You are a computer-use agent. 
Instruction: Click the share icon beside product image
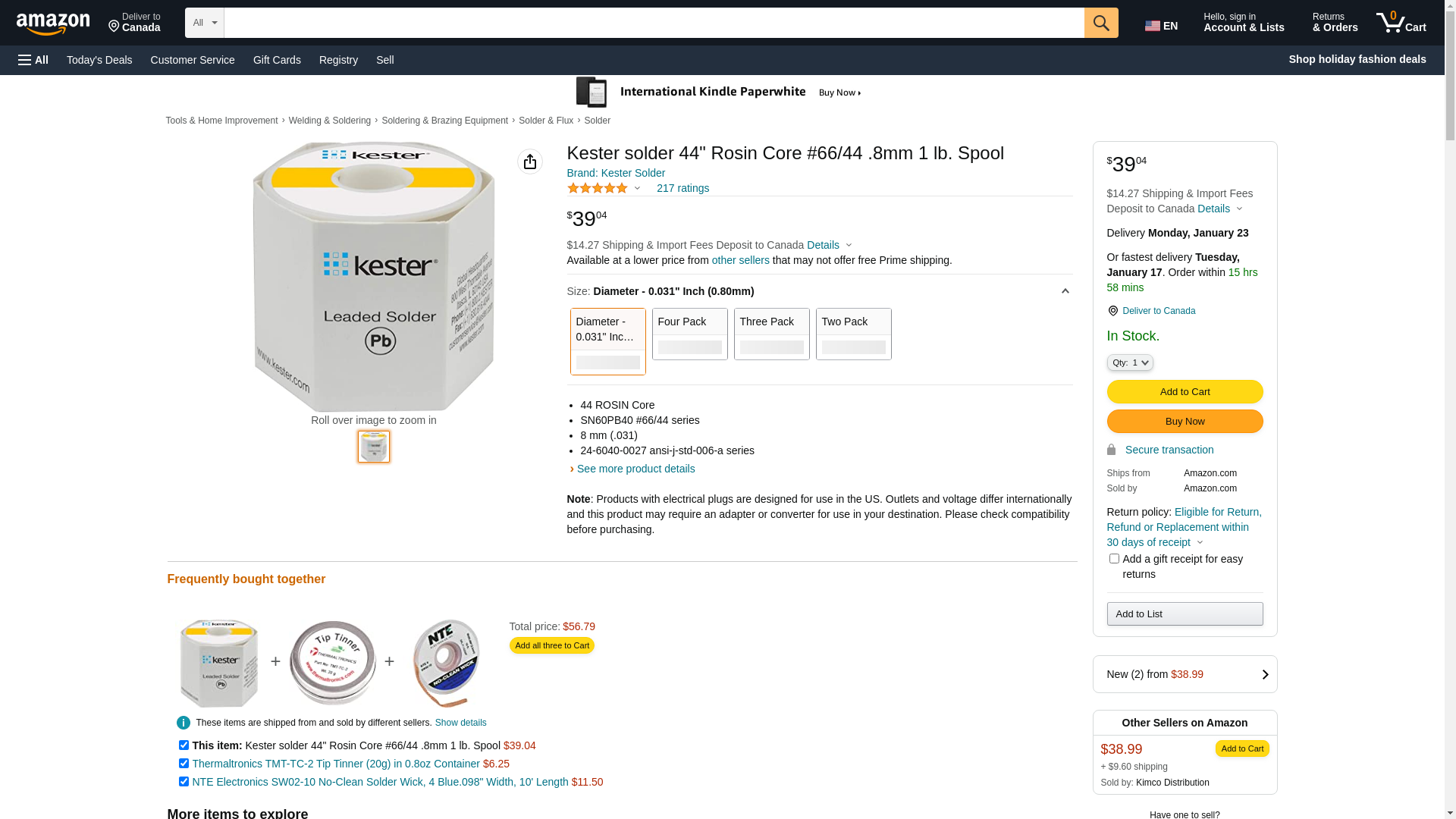point(530,162)
